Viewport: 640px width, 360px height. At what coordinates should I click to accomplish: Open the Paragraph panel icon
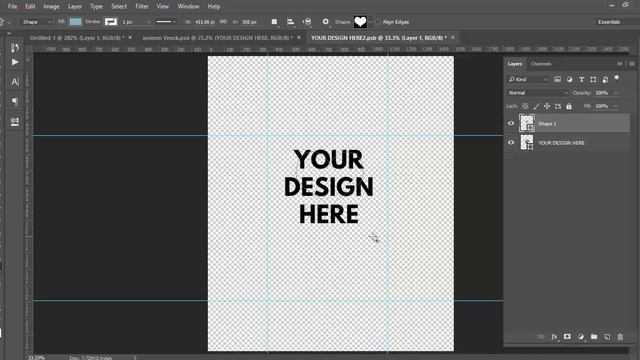15,101
